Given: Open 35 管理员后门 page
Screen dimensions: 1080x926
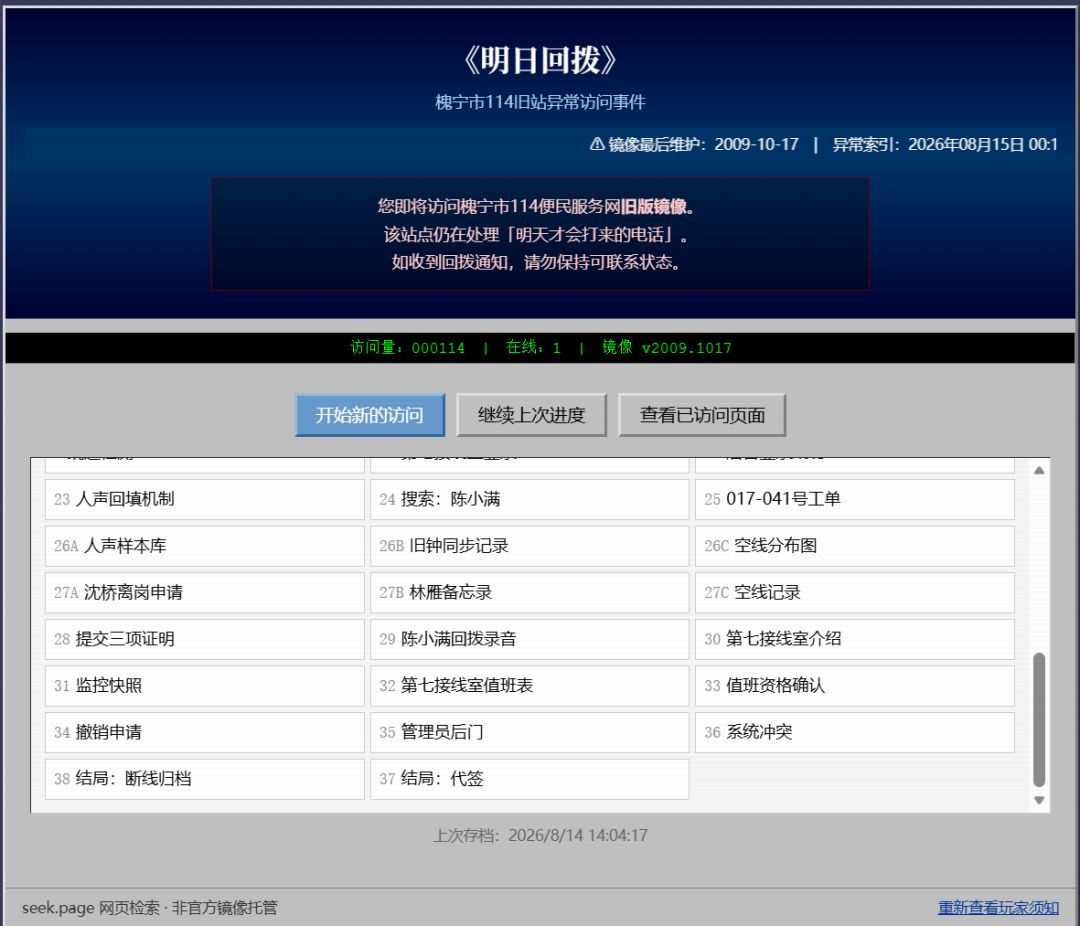Looking at the screenshot, I should click(530, 732).
